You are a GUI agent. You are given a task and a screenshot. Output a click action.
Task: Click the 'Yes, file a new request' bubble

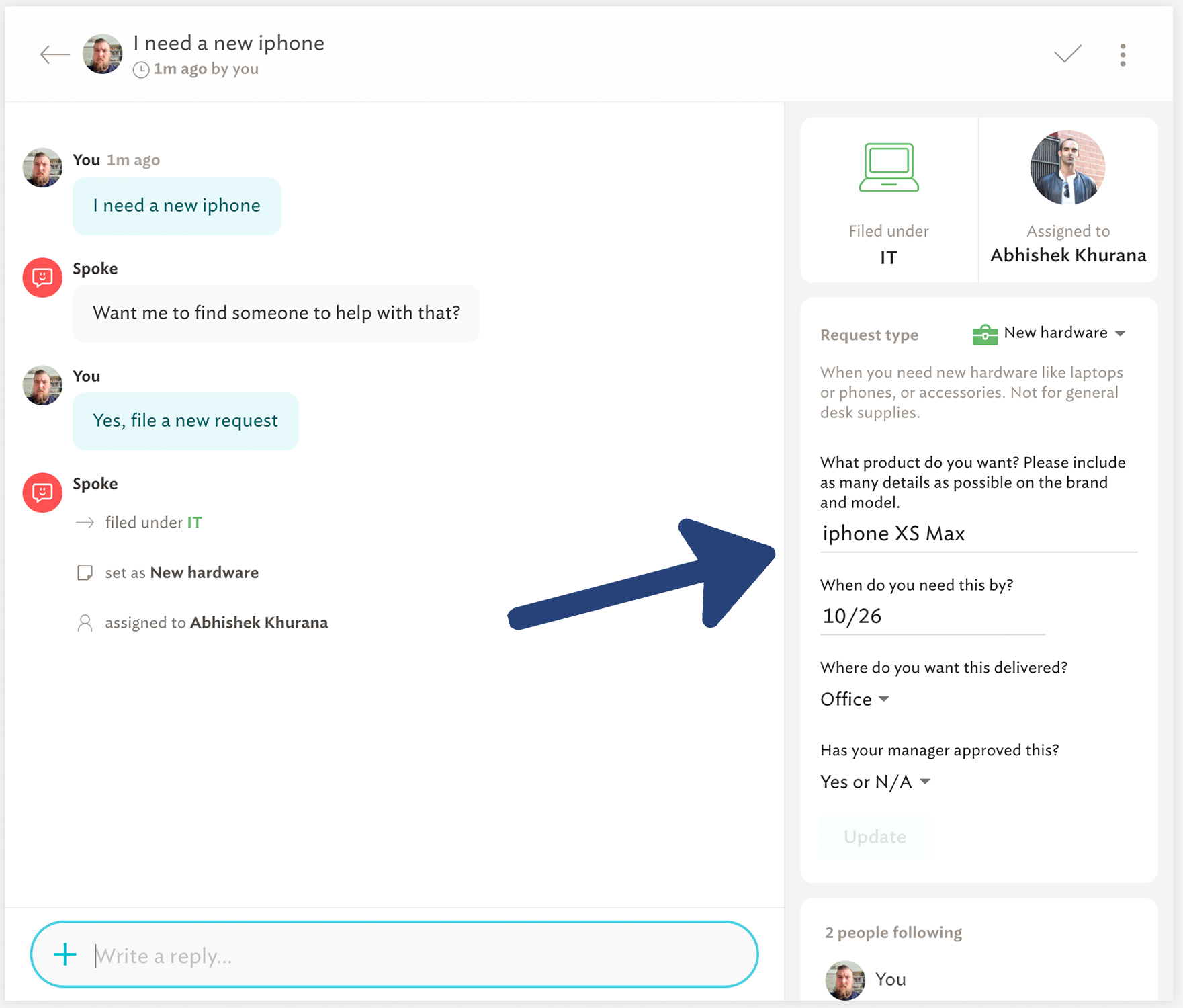pyautogui.click(x=185, y=421)
